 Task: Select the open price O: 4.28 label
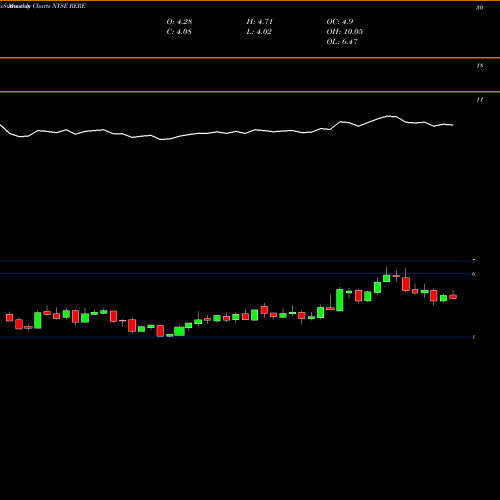tap(179, 22)
